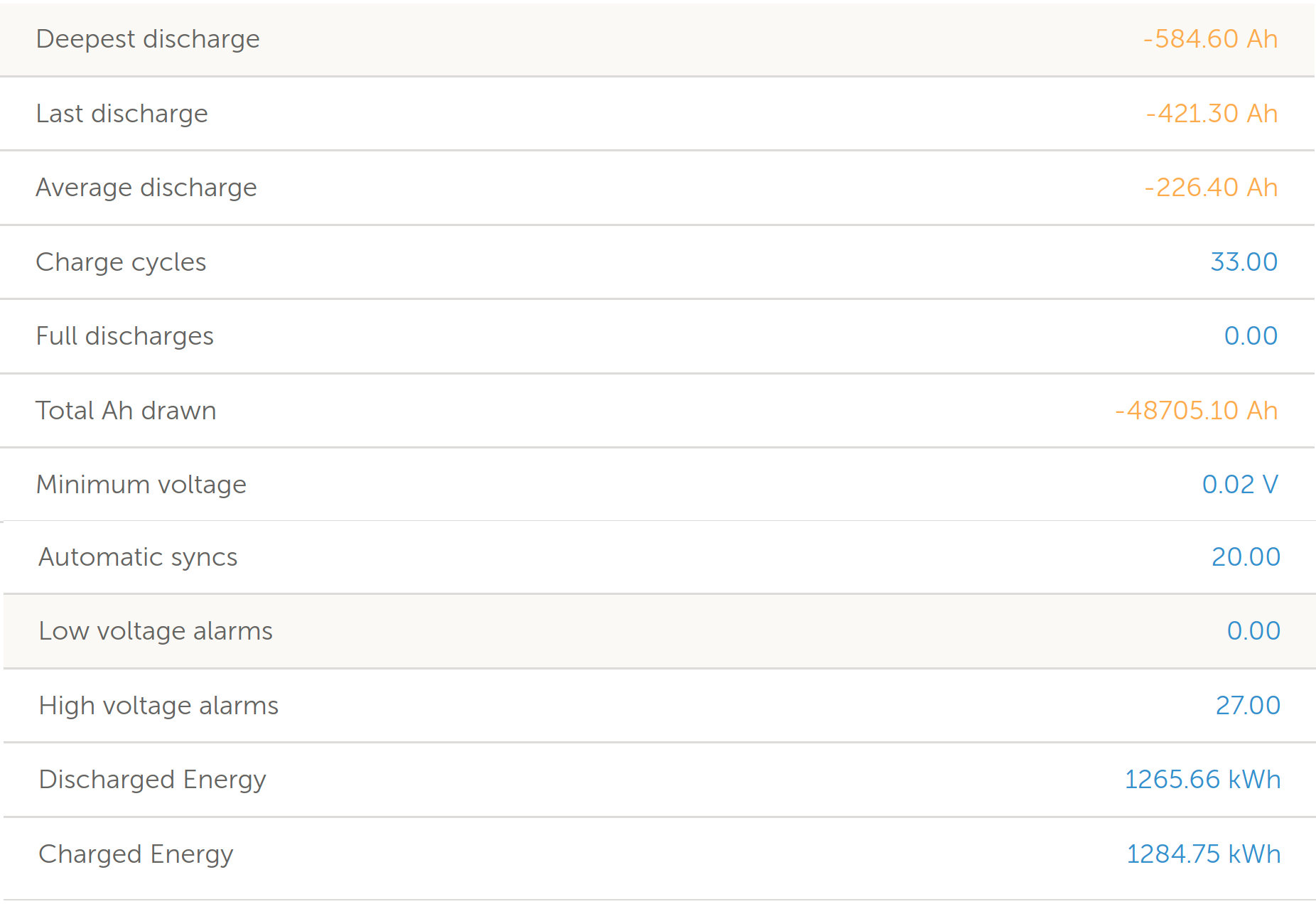Click the High voltage alarms label
This screenshot has width=1316, height=904.
click(158, 706)
